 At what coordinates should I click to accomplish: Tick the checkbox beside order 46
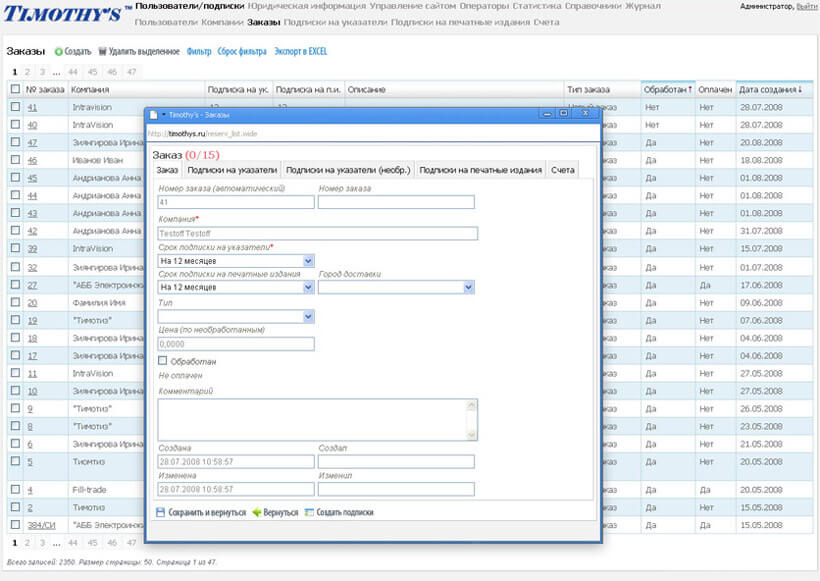pos(15,160)
